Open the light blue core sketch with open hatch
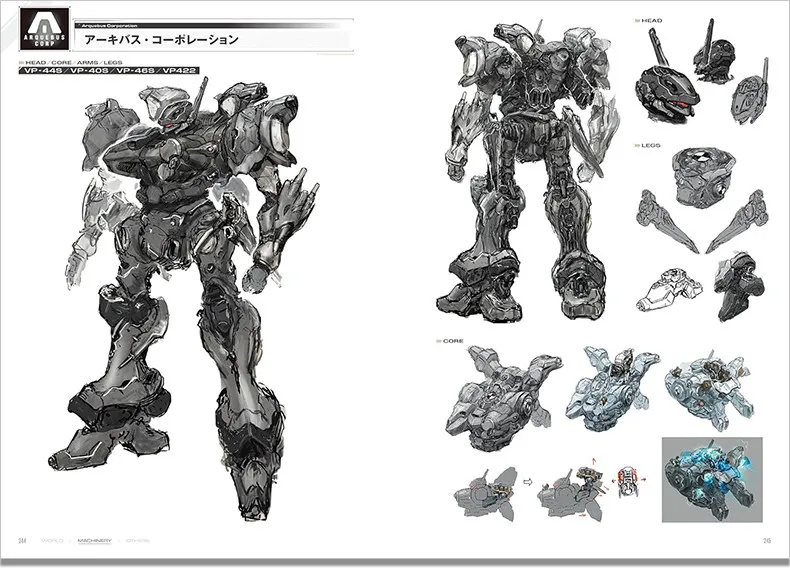Screen dimensions: 790x575 709,390
